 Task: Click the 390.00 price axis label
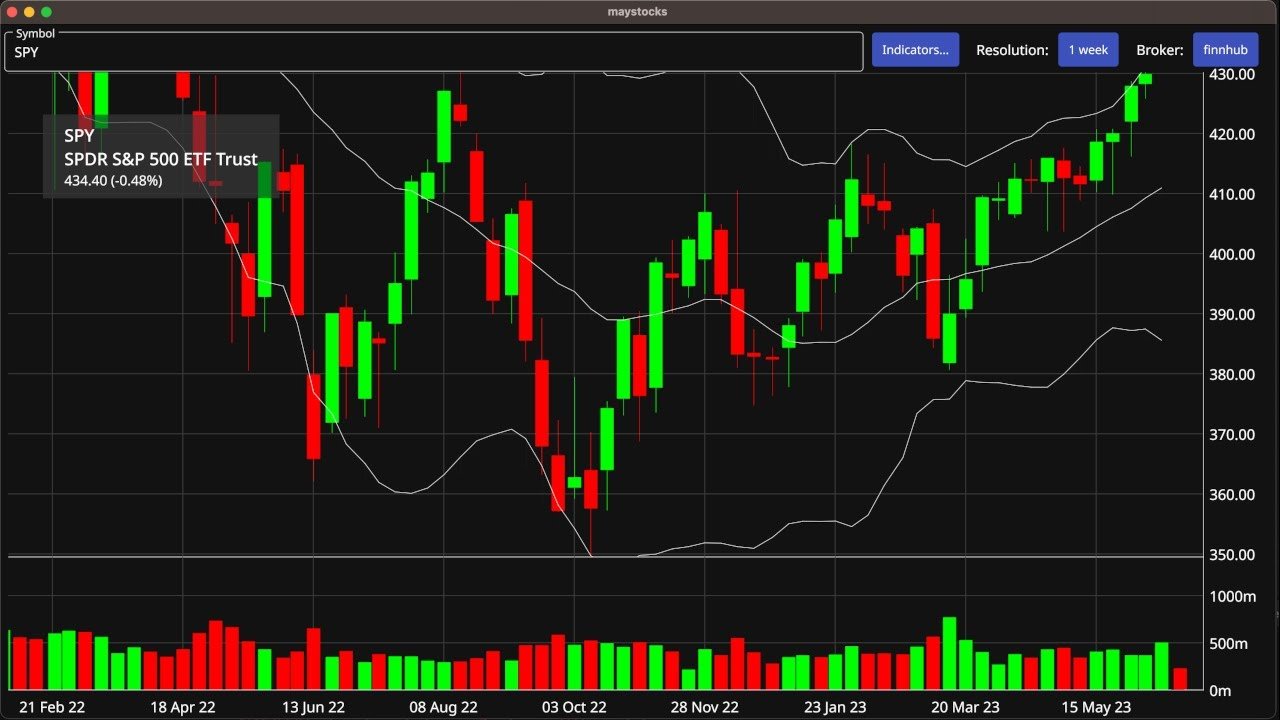[x=1230, y=314]
